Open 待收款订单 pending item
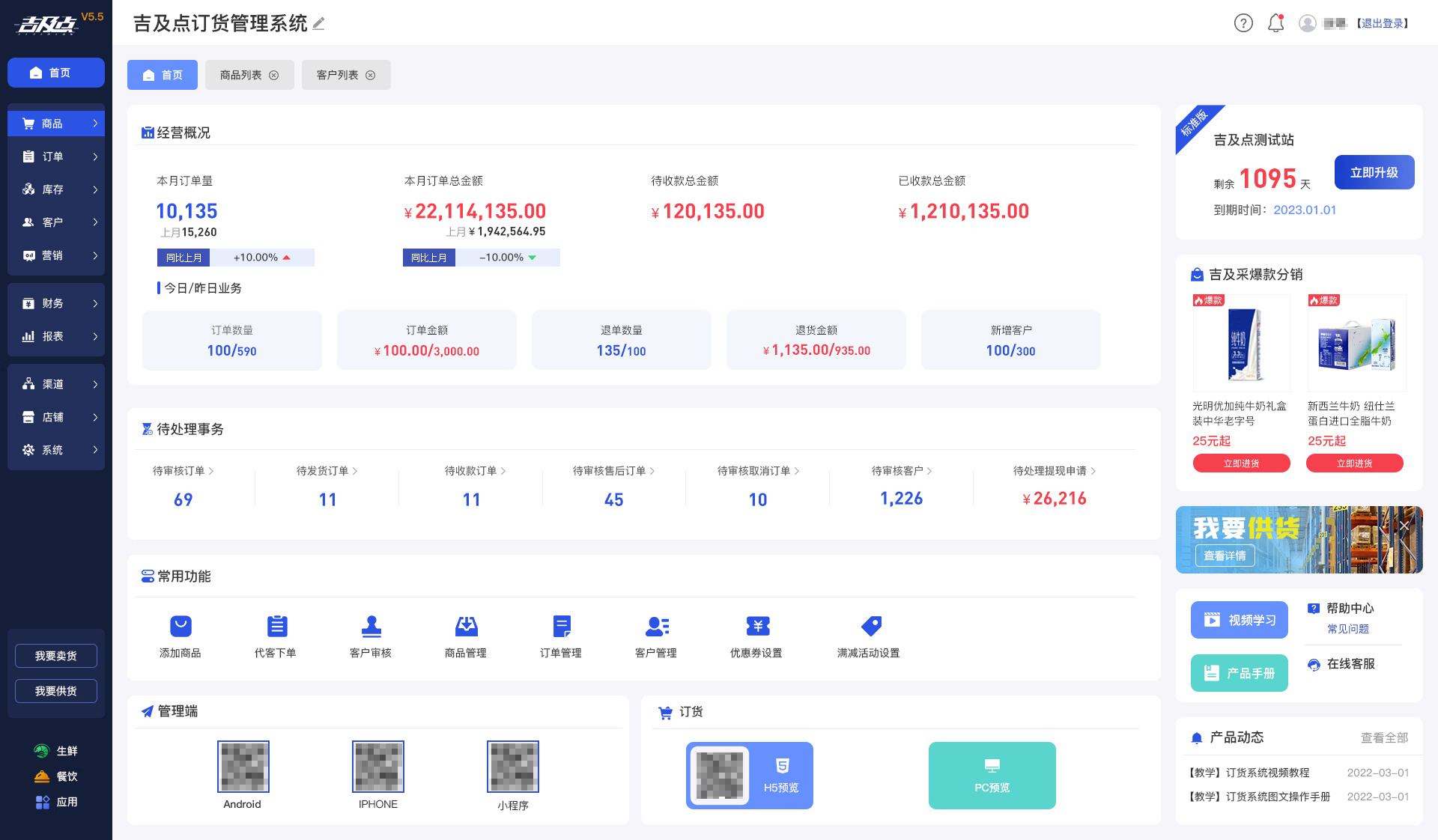This screenshot has width=1438, height=840. point(476,471)
